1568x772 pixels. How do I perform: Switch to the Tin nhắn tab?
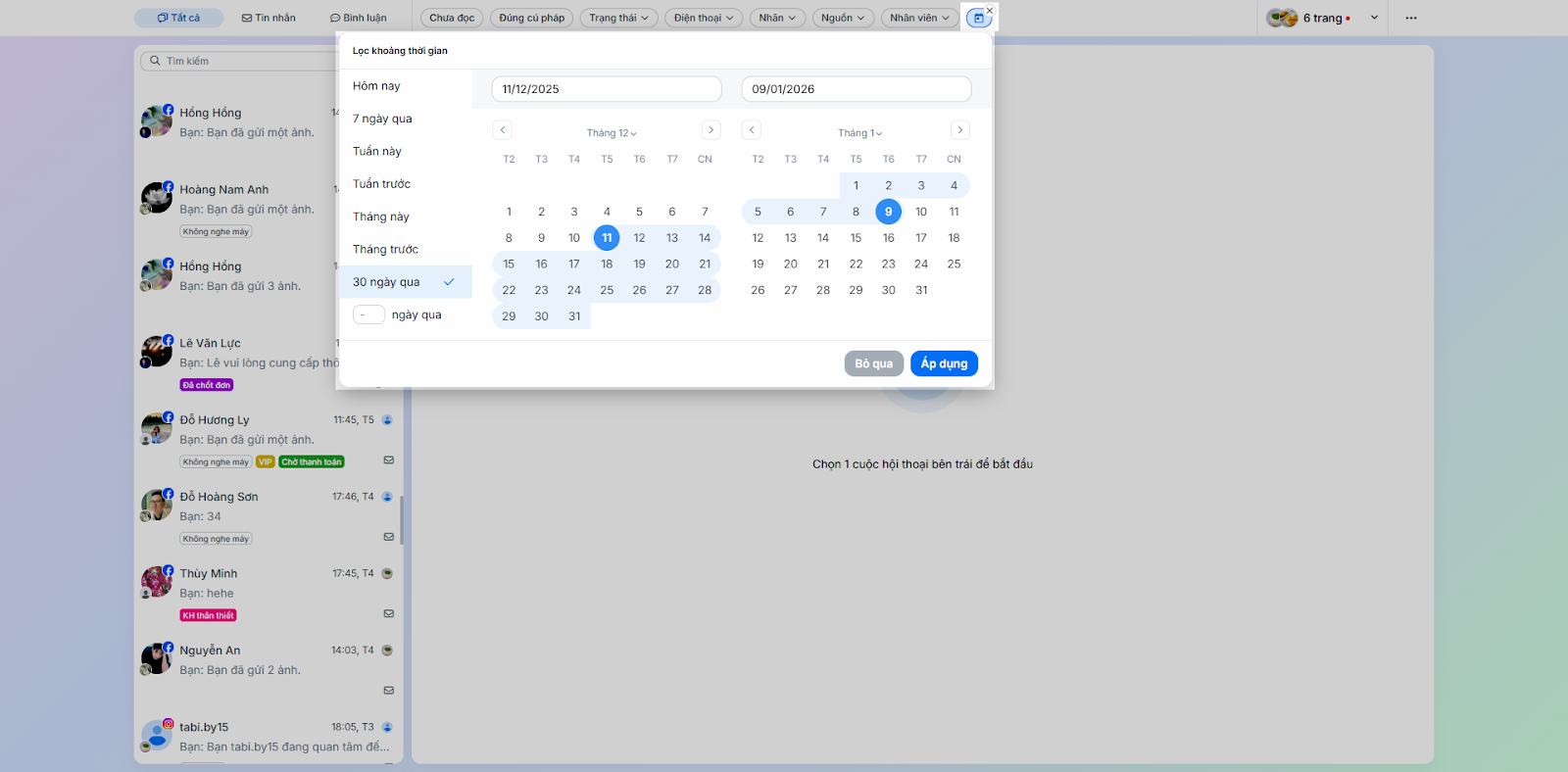tap(269, 18)
